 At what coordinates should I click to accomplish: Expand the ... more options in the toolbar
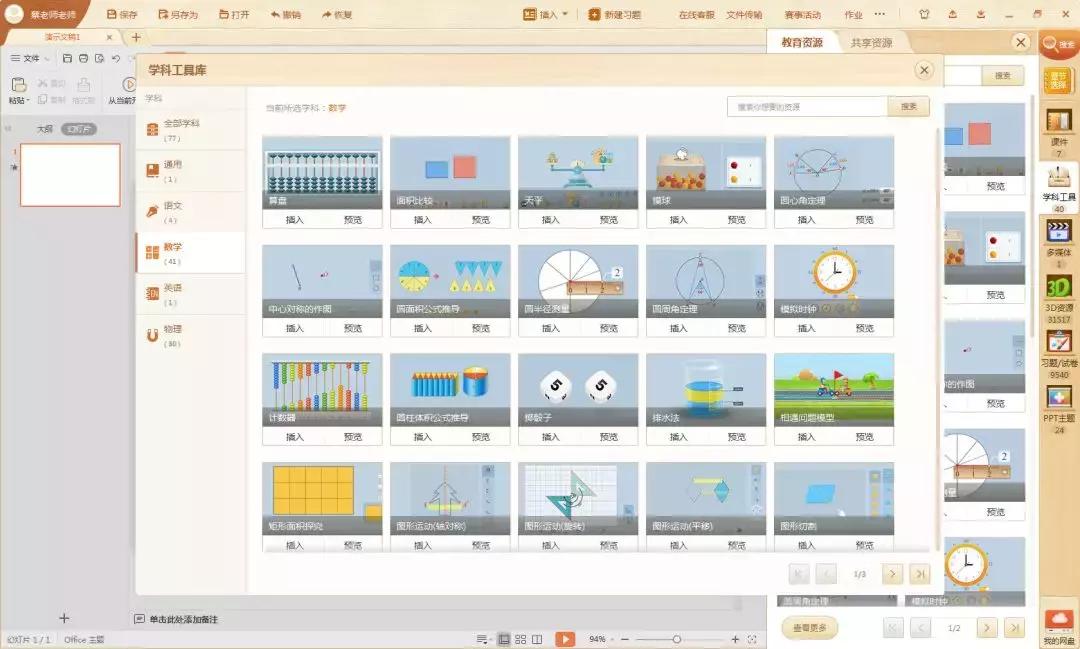point(878,14)
